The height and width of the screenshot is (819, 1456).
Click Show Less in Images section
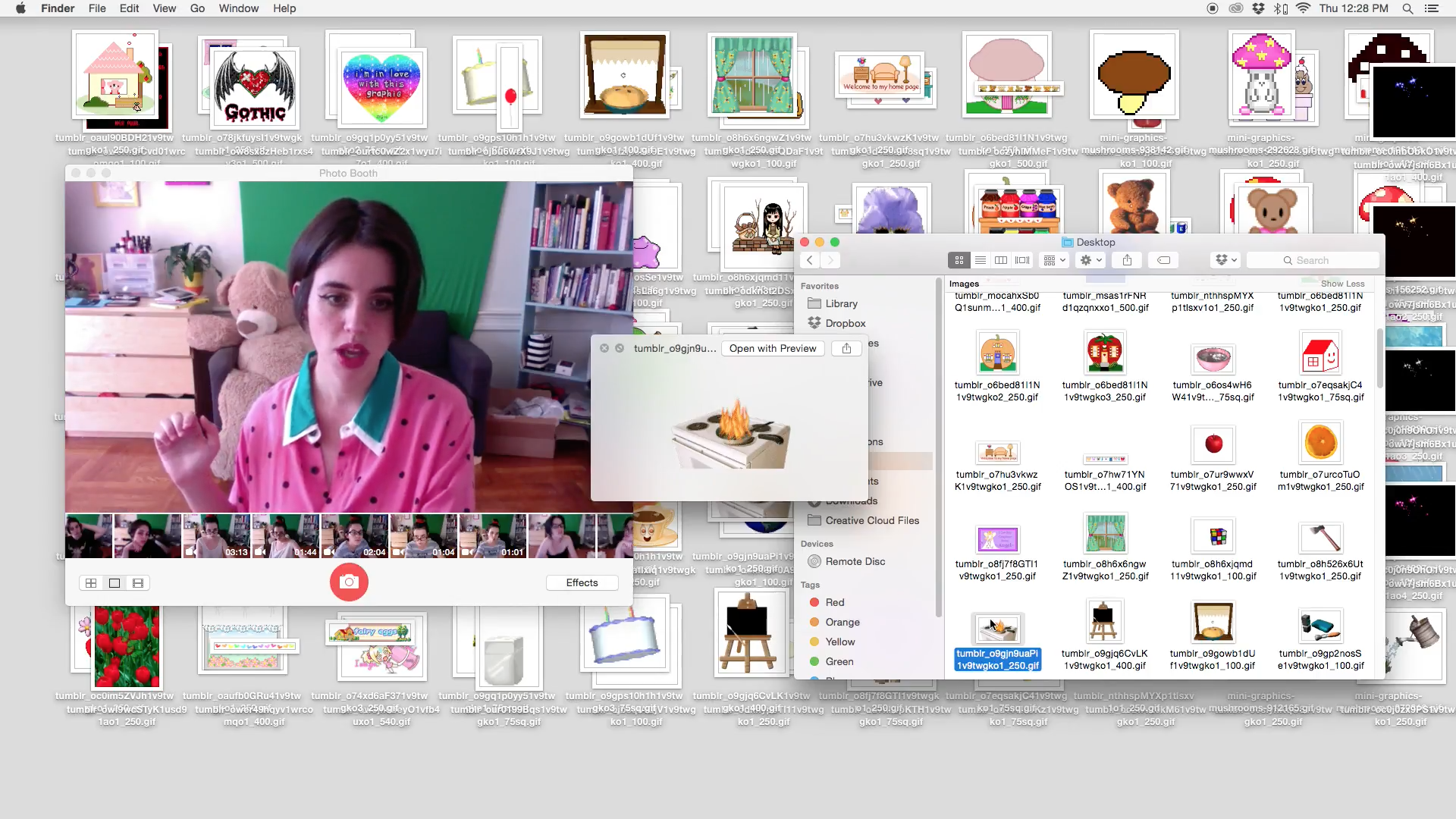1342,284
